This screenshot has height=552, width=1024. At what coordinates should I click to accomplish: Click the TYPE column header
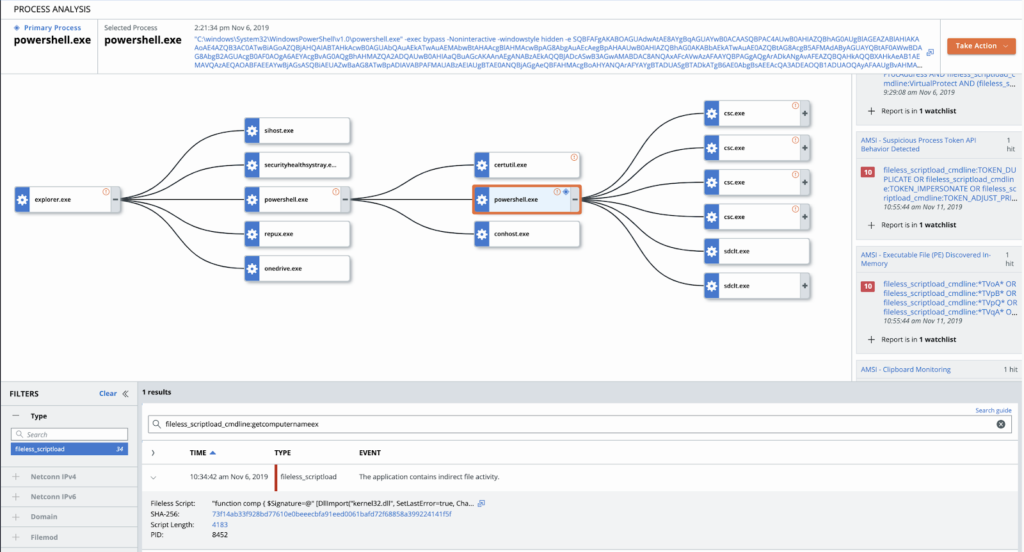point(283,453)
